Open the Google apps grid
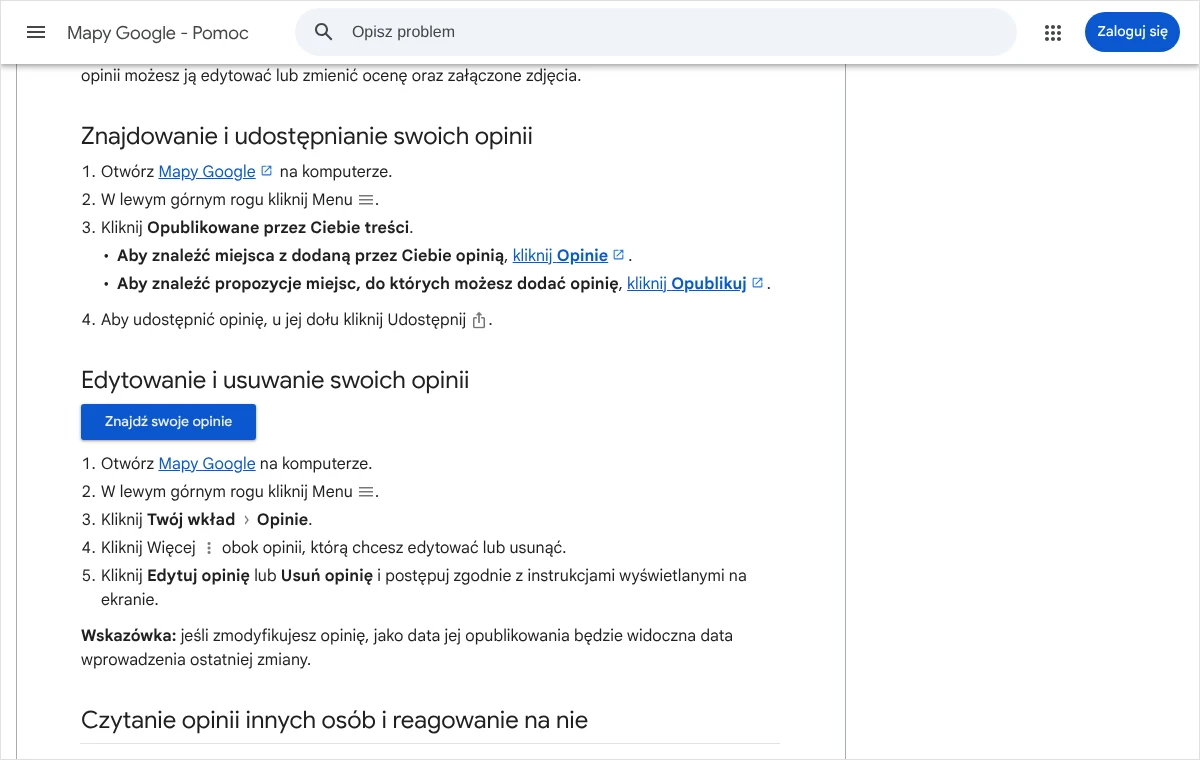This screenshot has width=1200, height=760. pyautogui.click(x=1052, y=32)
